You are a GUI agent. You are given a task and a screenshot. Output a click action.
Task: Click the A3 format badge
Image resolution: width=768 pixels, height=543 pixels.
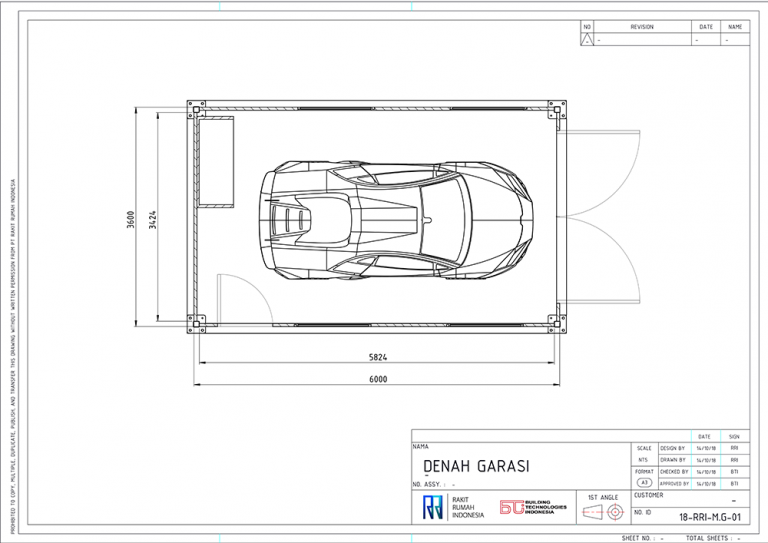click(643, 482)
